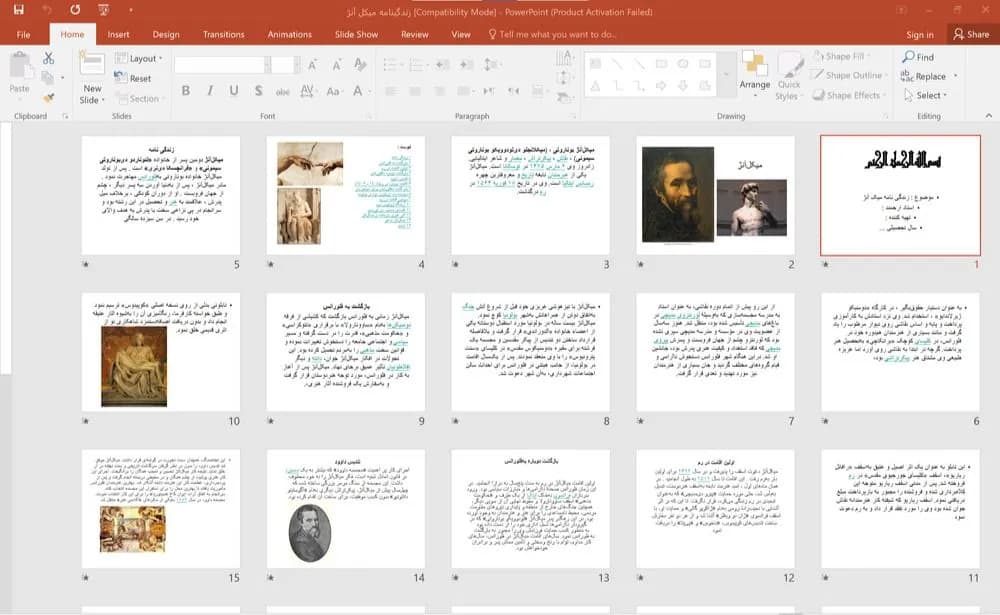Open the View tab

[x=460, y=34]
